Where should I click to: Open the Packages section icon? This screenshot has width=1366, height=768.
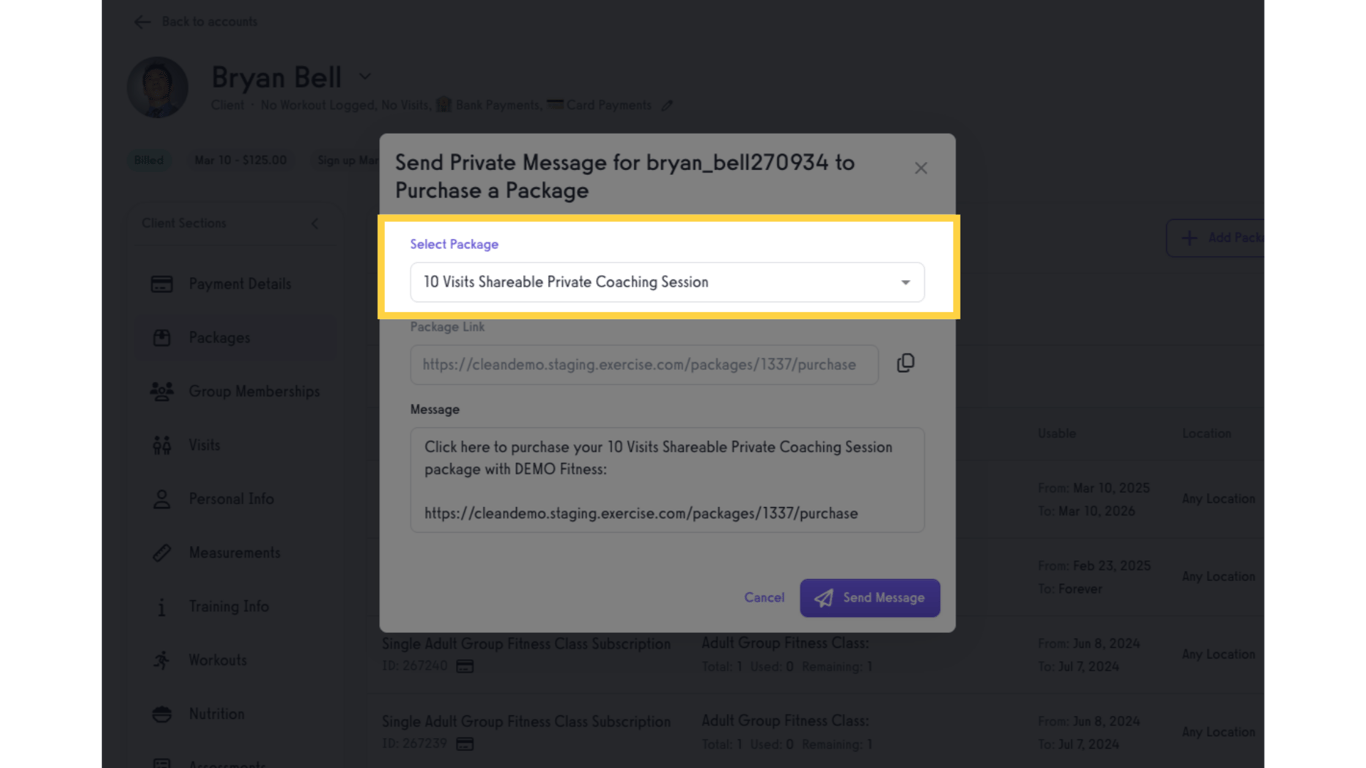[x=161, y=337]
